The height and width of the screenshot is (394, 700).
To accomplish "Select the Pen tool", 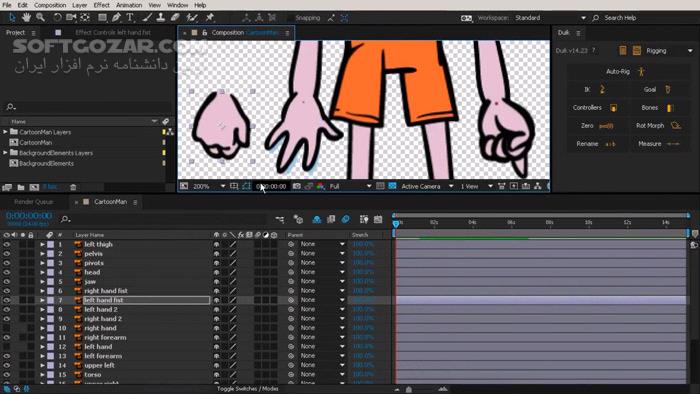I will [116, 17].
